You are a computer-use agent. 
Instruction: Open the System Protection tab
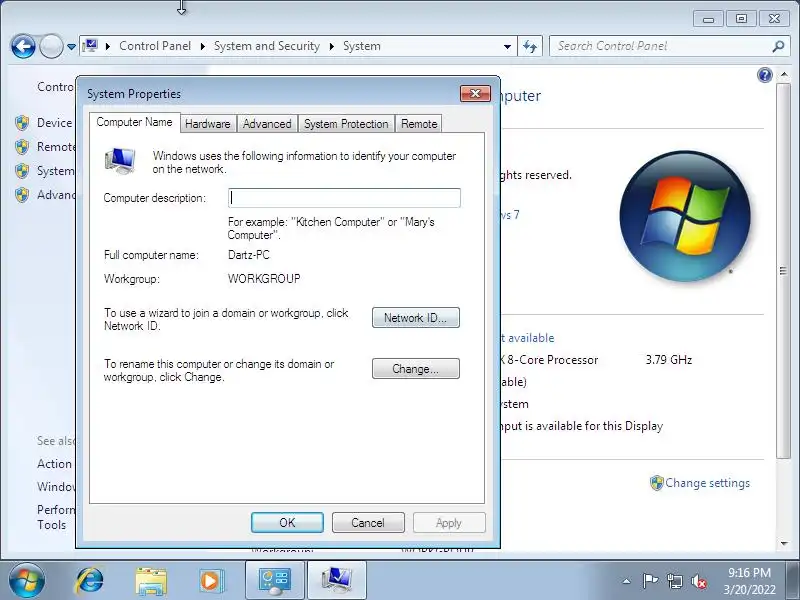pos(346,124)
